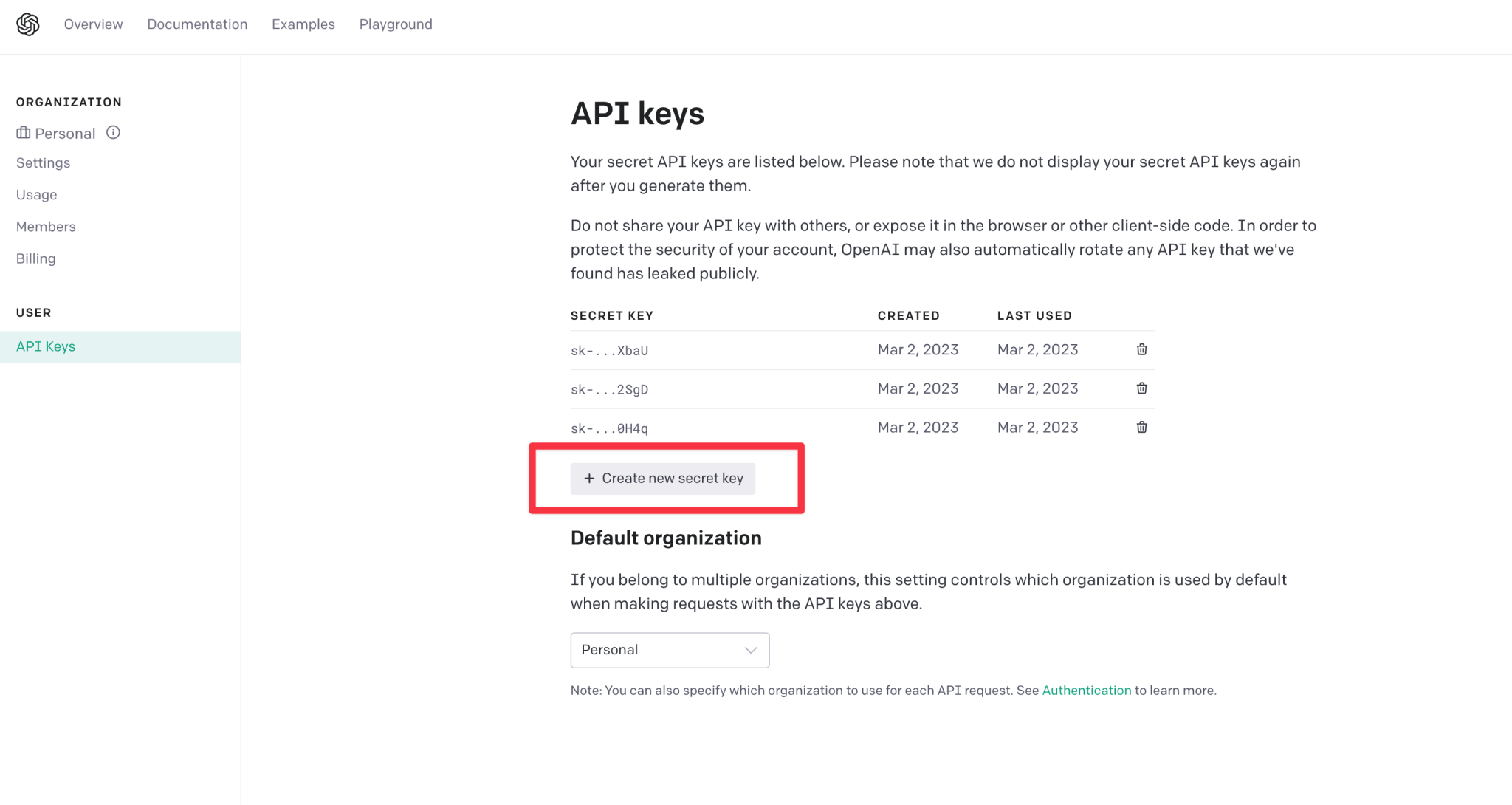Select the sk-...0H4q secret key text
Screen dimensions: 1512x805
click(x=609, y=429)
